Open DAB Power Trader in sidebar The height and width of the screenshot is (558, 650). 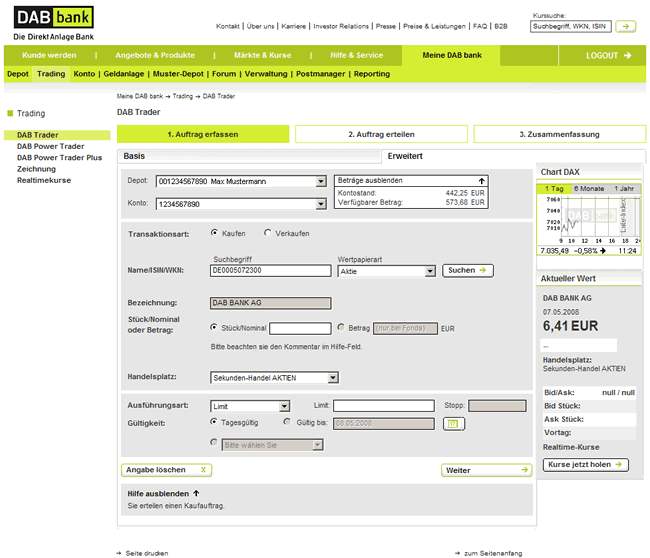(x=51, y=146)
